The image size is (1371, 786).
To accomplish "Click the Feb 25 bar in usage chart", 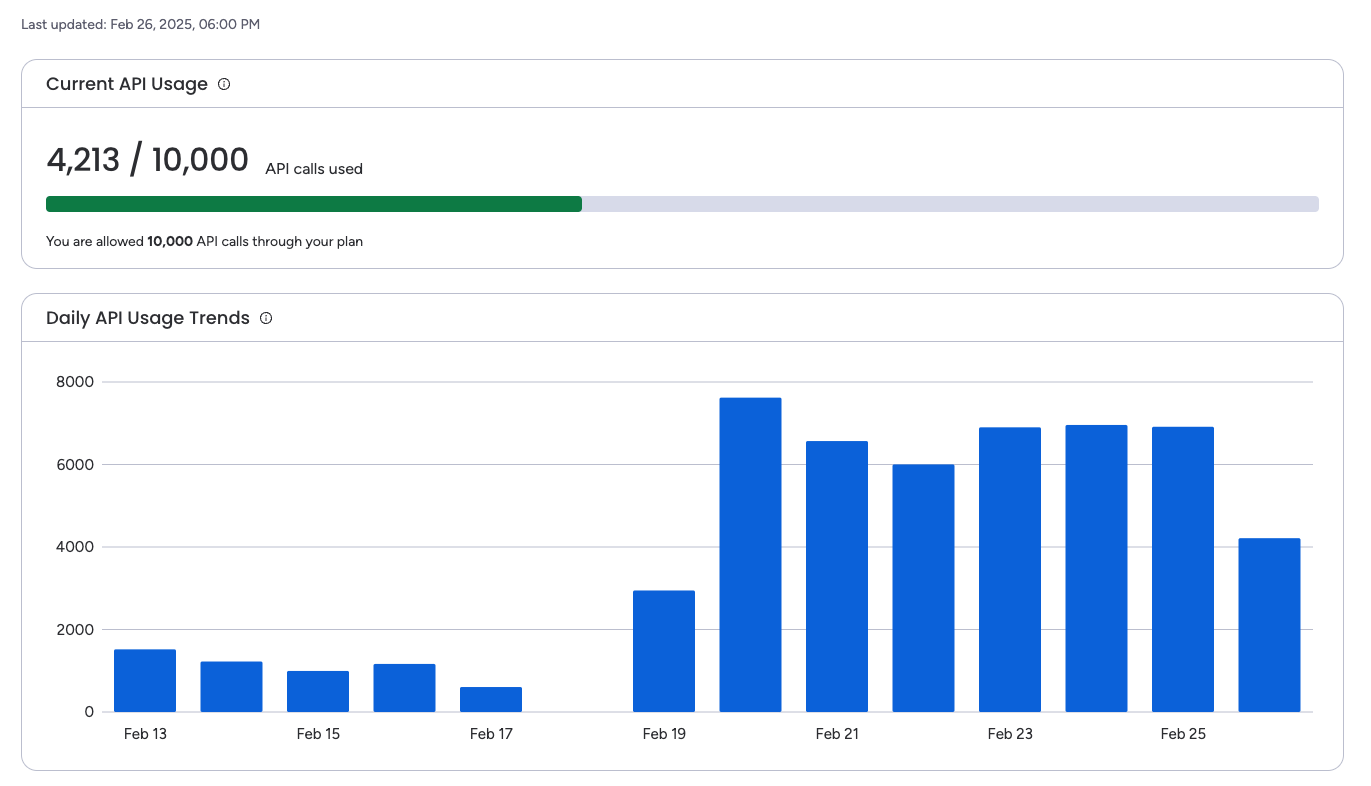I will (1183, 569).
